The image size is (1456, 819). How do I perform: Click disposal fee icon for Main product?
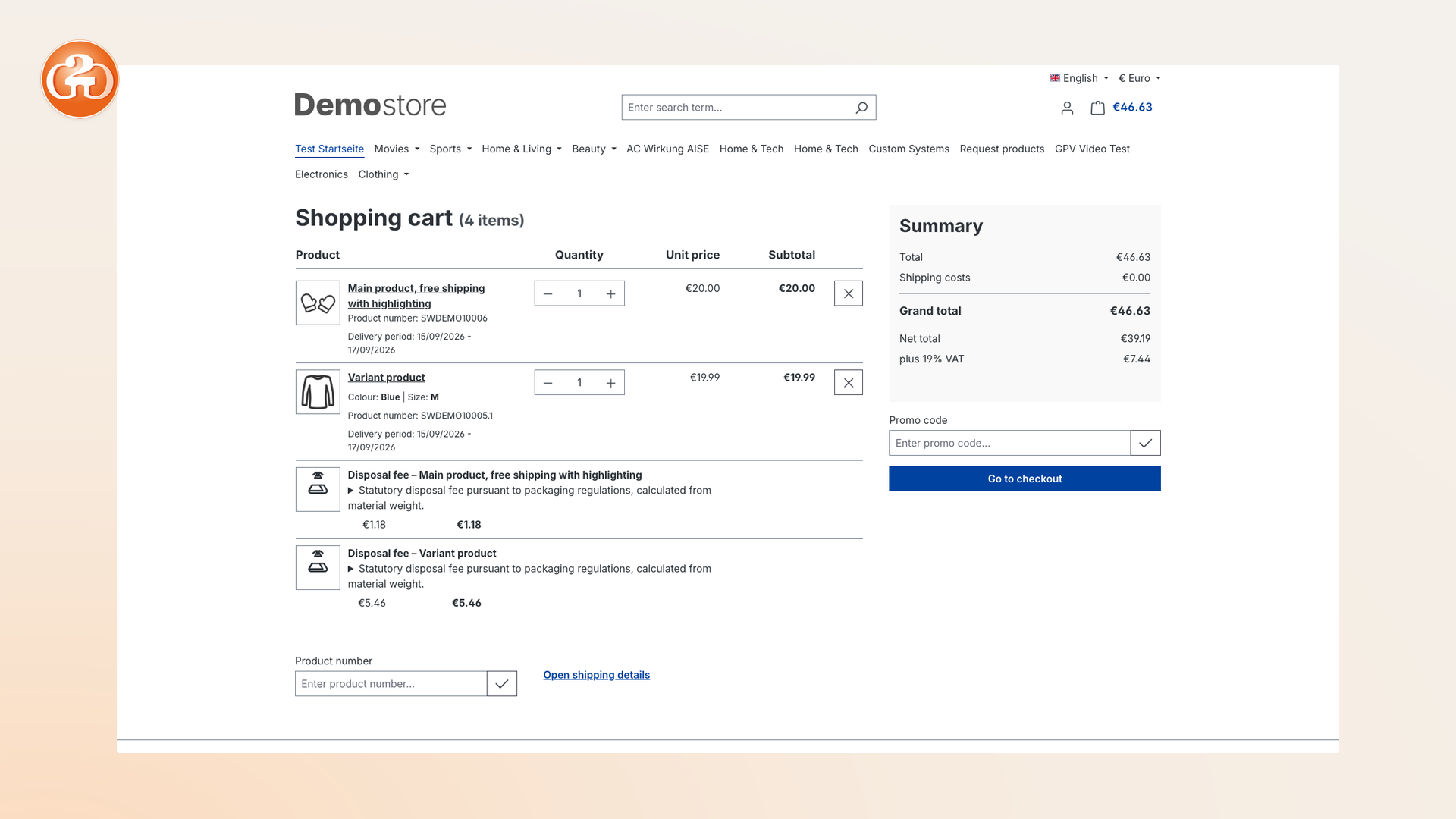point(318,489)
